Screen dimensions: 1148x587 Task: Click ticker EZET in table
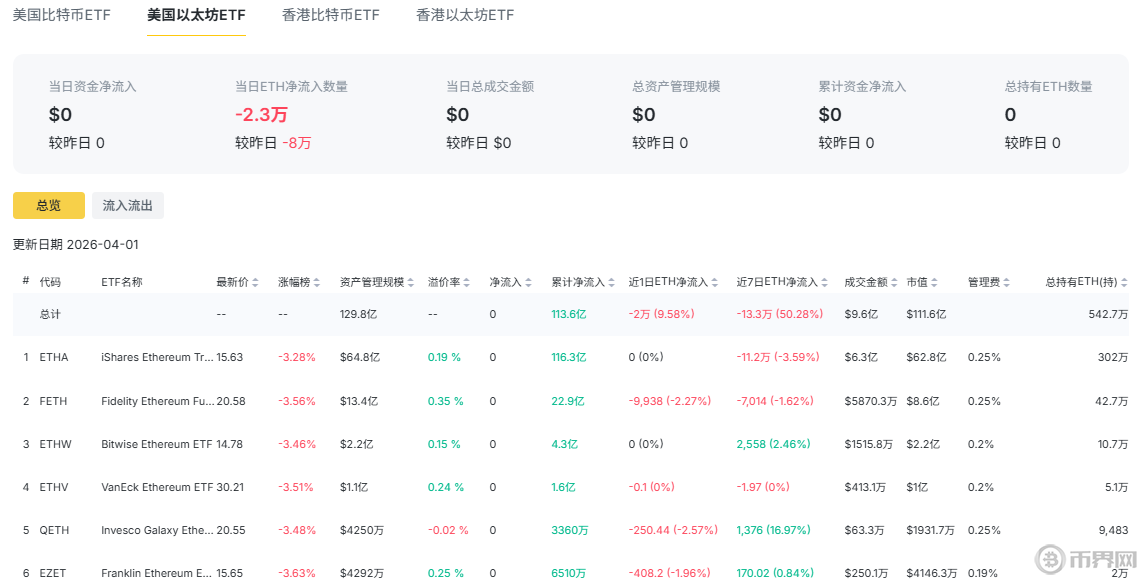53,574
